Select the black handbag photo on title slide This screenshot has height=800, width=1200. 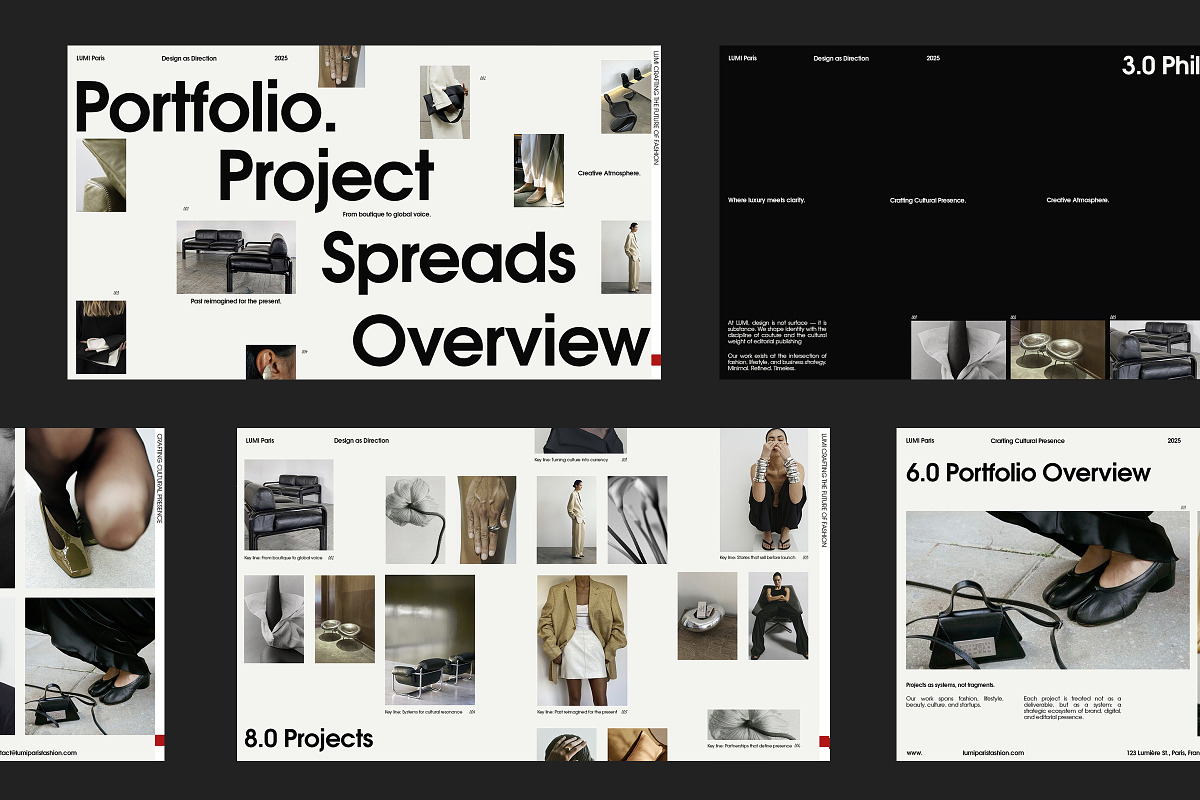coord(445,102)
